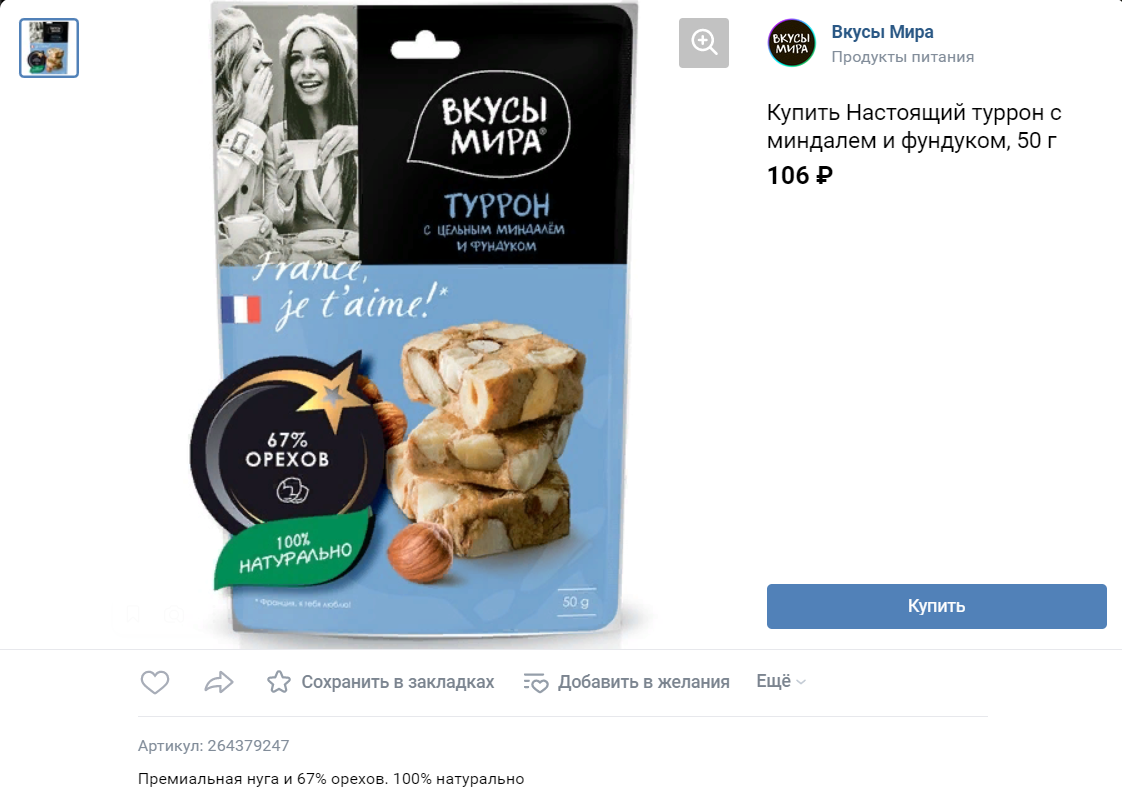Click the product title Настоящий туррон
Screen dimensions: 1122x787
coord(914,127)
